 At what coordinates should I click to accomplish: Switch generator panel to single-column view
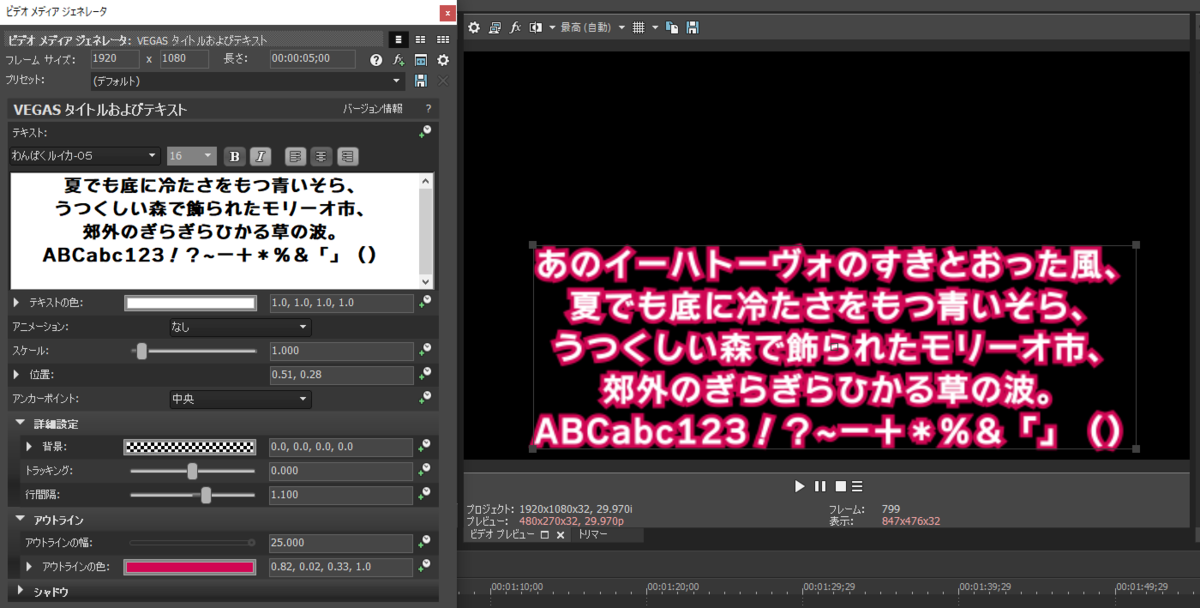pyautogui.click(x=398, y=39)
